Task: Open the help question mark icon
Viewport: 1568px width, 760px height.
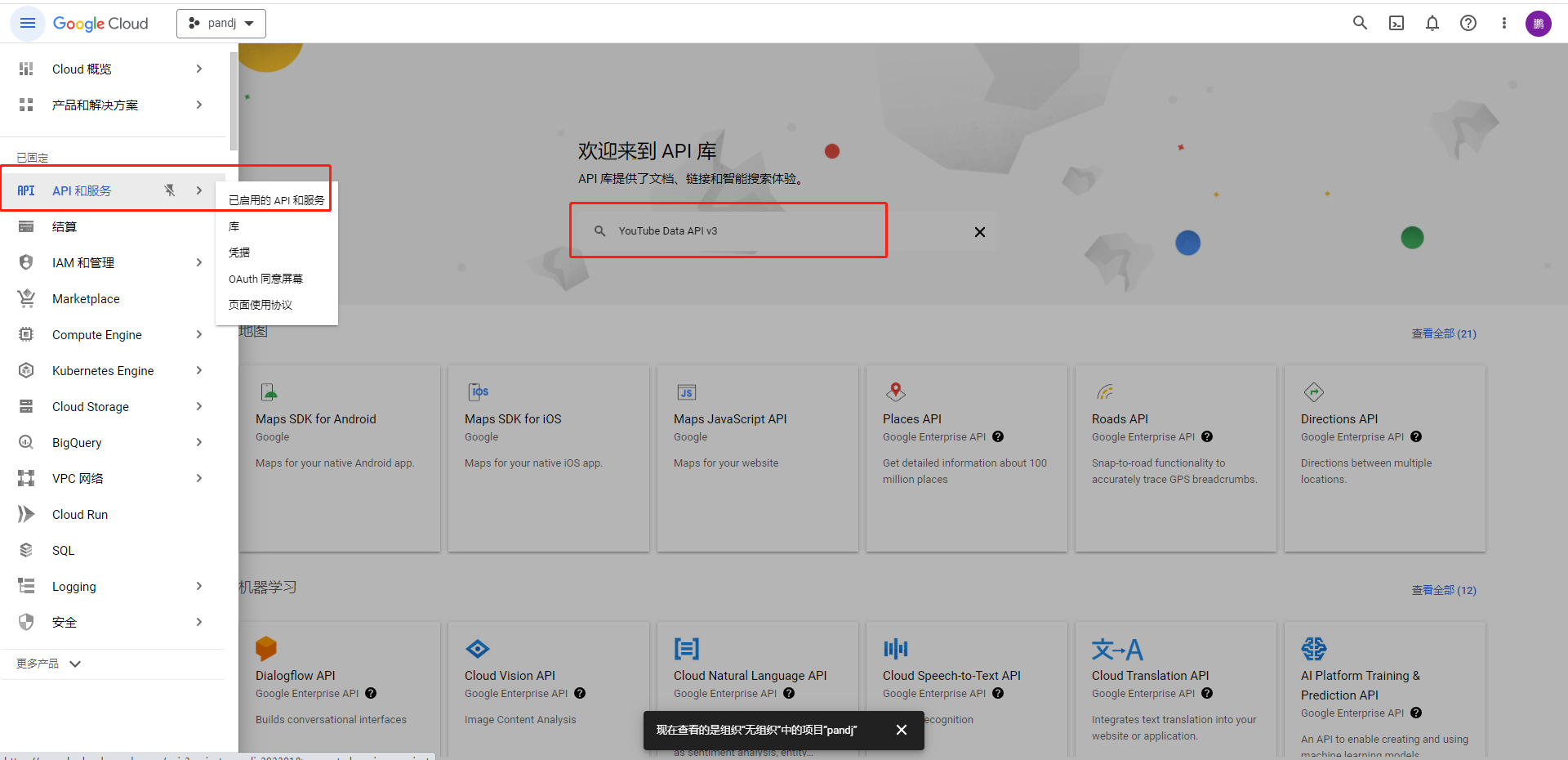Action: 1468,23
